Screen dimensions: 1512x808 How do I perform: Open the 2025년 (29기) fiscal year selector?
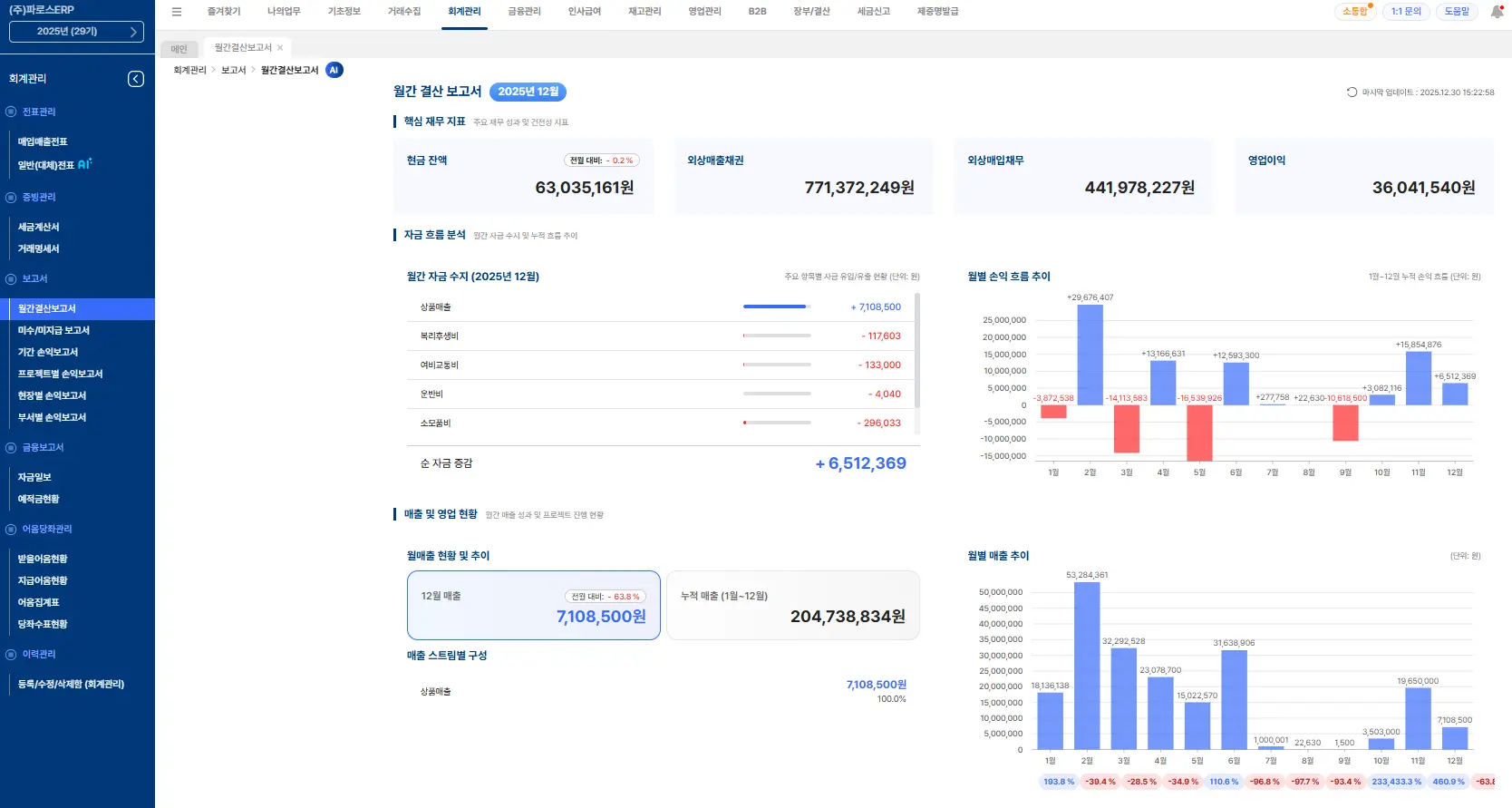point(76,32)
